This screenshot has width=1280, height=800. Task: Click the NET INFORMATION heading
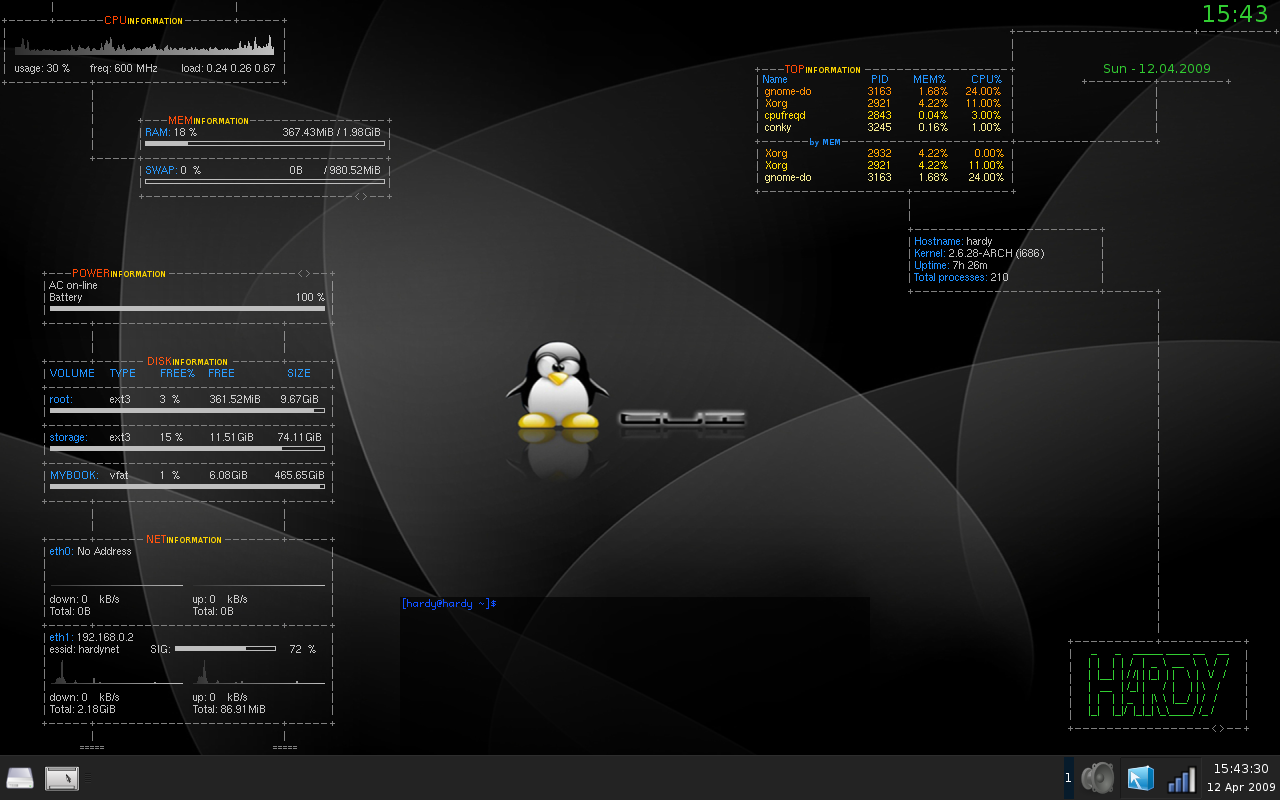[x=184, y=539]
